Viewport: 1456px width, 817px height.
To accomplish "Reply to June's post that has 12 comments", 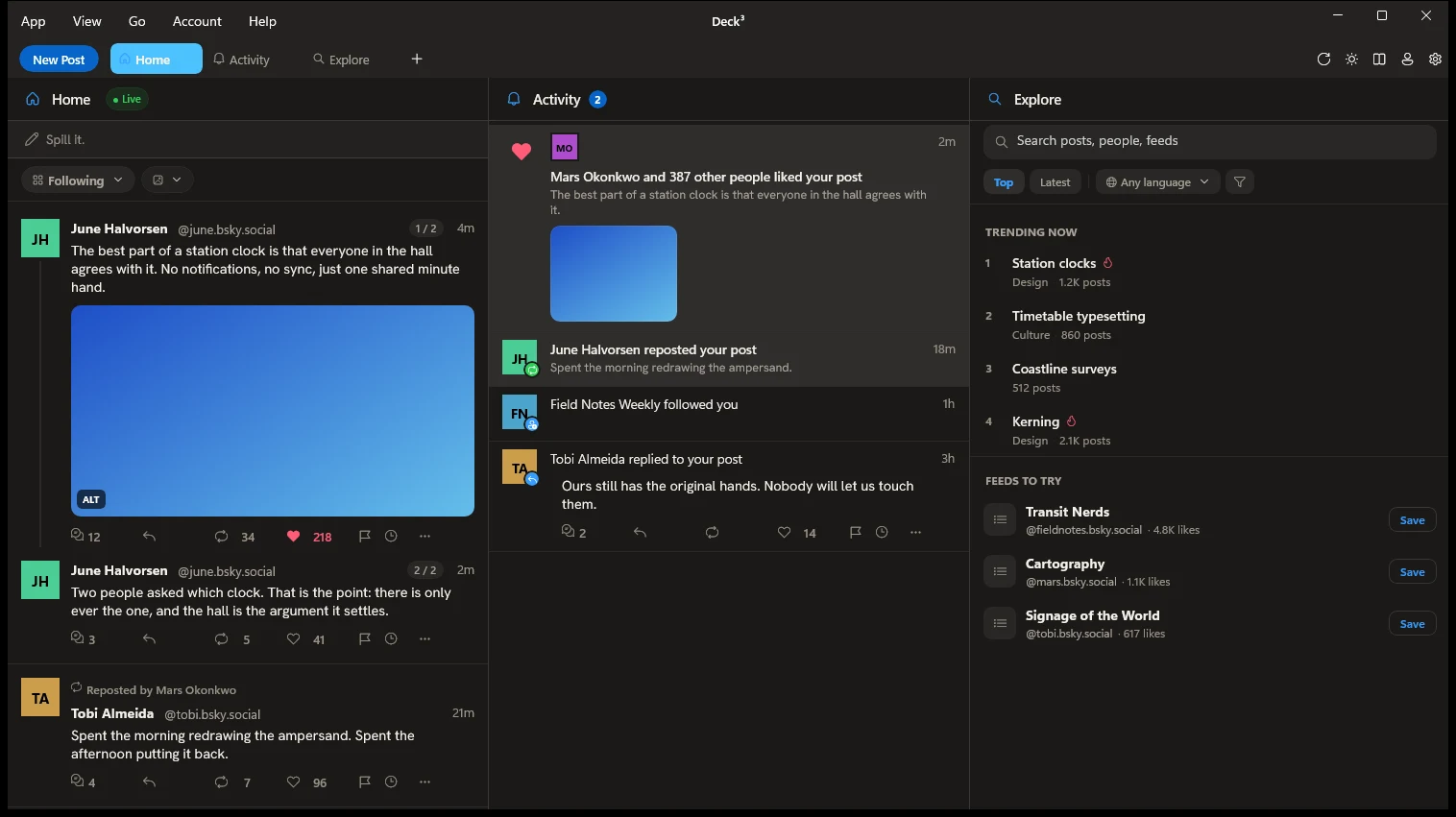I will click(149, 537).
